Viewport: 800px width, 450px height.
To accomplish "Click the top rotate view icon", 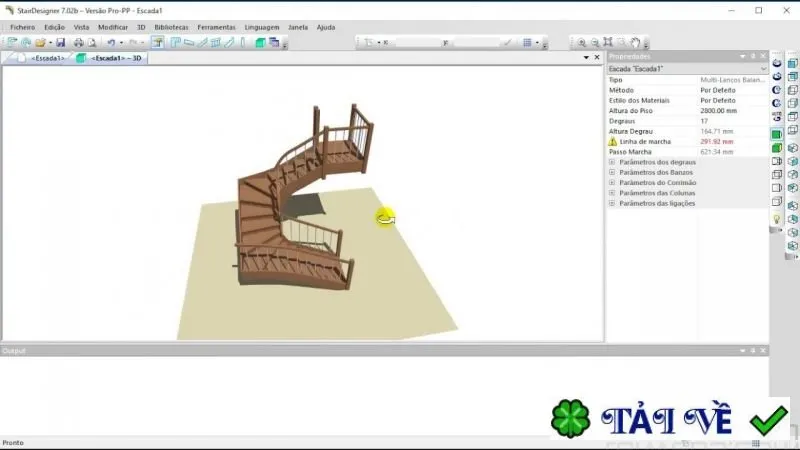I will pos(777,63).
